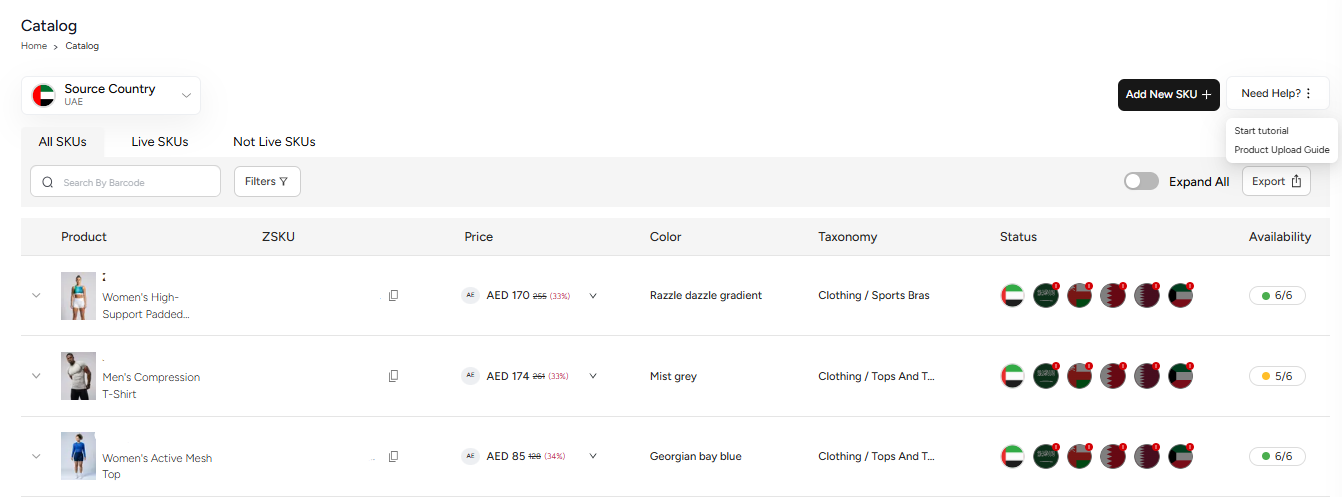Click the Search By Barcode field
Screen dimensions: 1342x497
[x=126, y=182]
